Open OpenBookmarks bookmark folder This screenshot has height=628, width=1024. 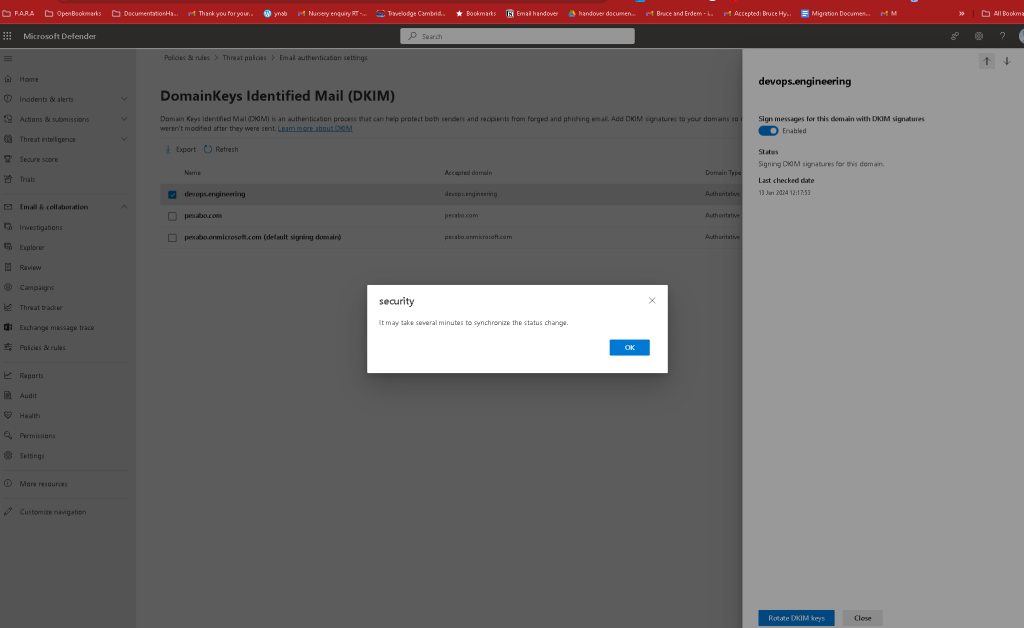[x=73, y=13]
